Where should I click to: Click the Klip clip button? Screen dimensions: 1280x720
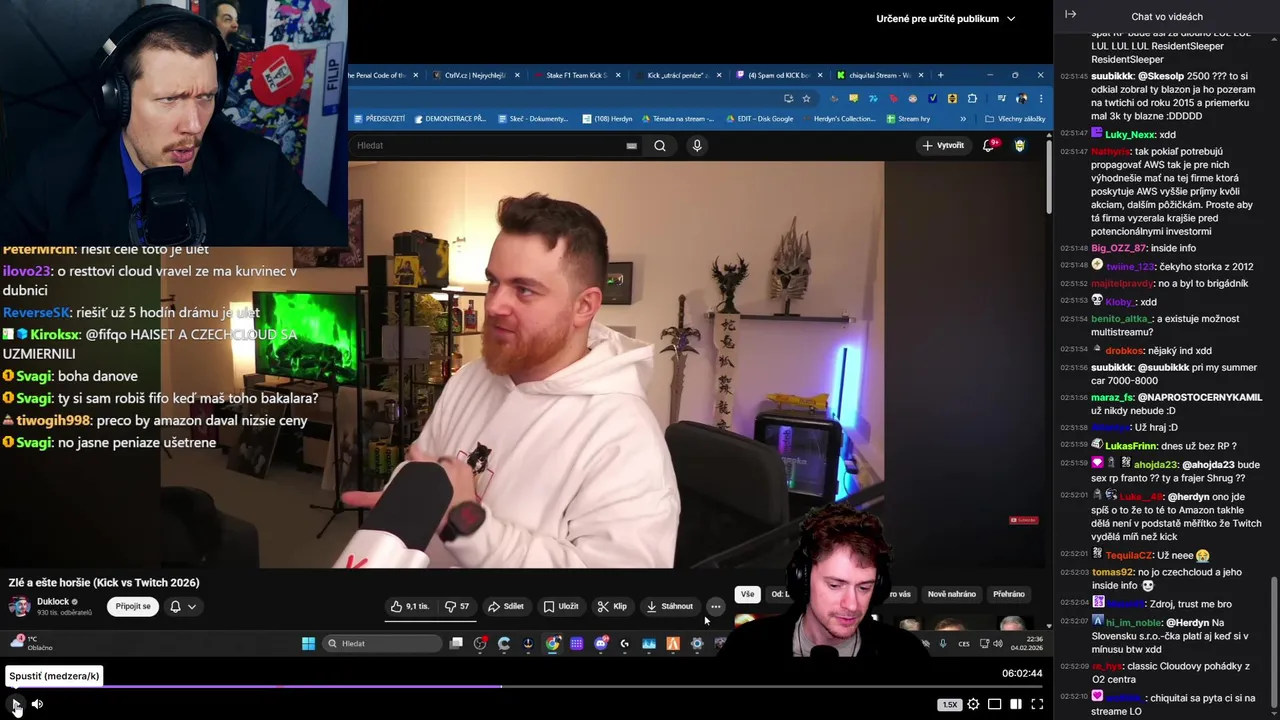(x=612, y=606)
